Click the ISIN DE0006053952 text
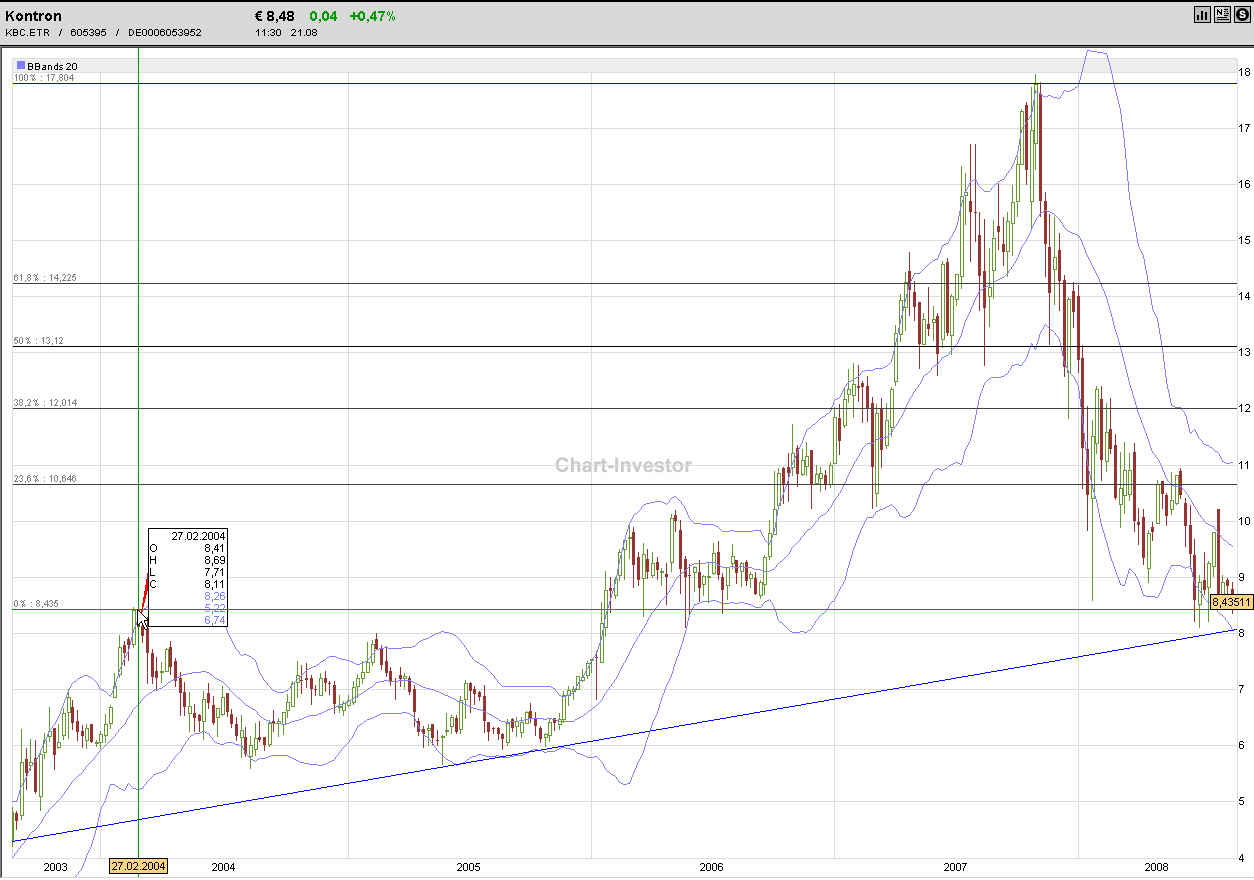The image size is (1254, 880). tap(164, 32)
